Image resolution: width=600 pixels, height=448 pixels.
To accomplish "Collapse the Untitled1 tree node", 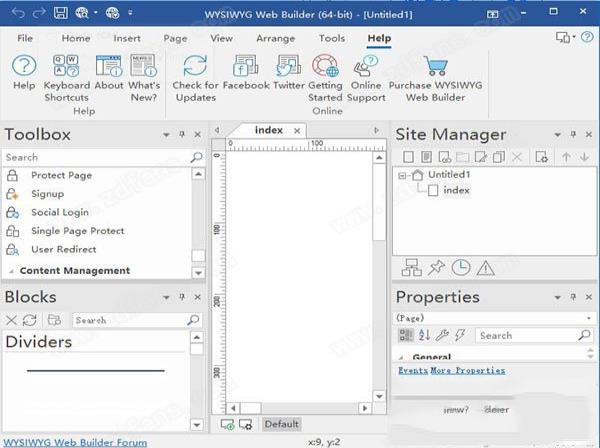I will point(402,175).
